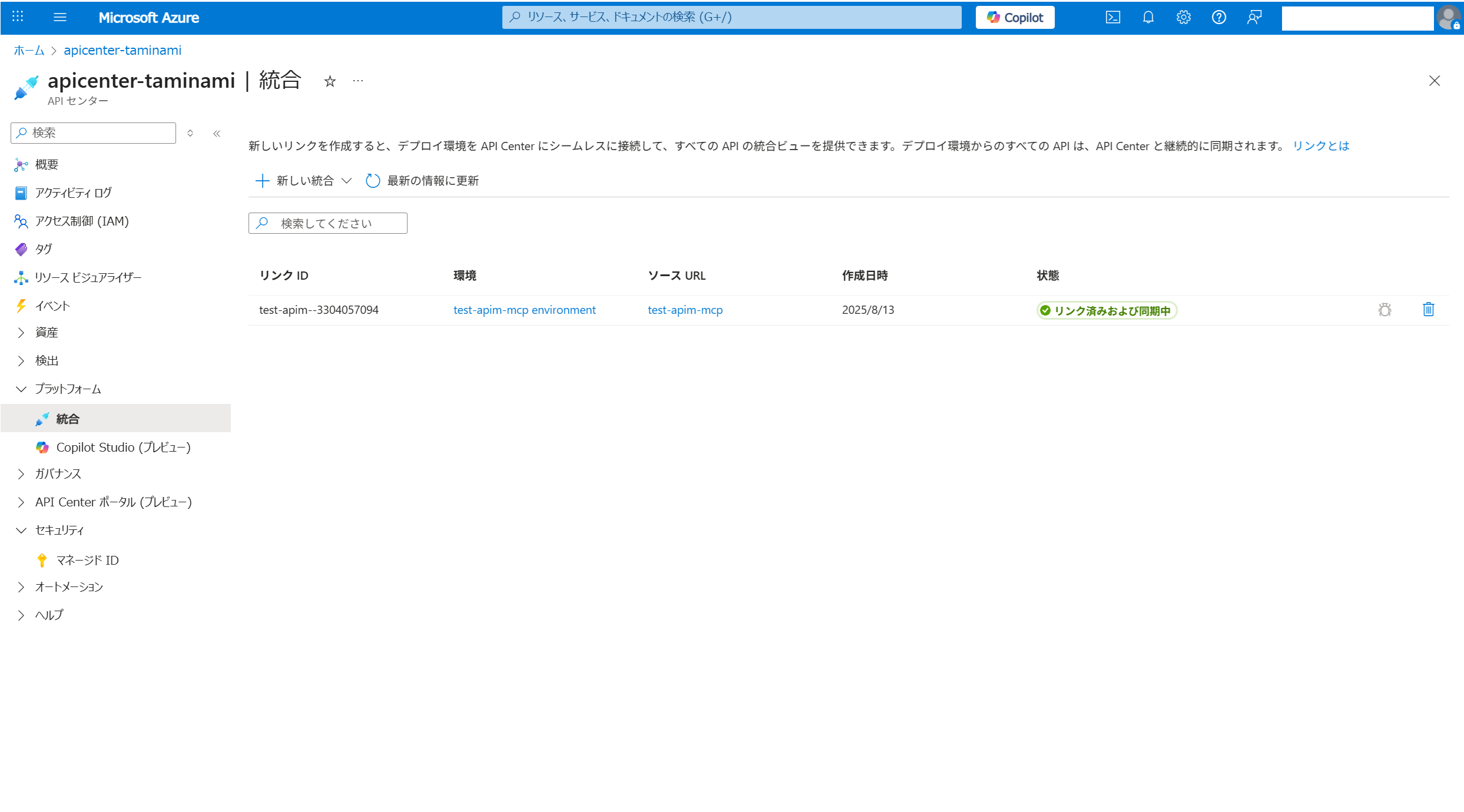
Task: Click the 作成日時 column header
Action: 865,276
